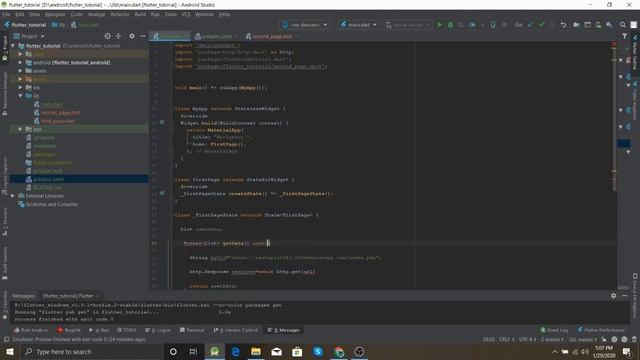640x360 pixels.
Task: Expand the test folder in project tree
Action: point(20,129)
